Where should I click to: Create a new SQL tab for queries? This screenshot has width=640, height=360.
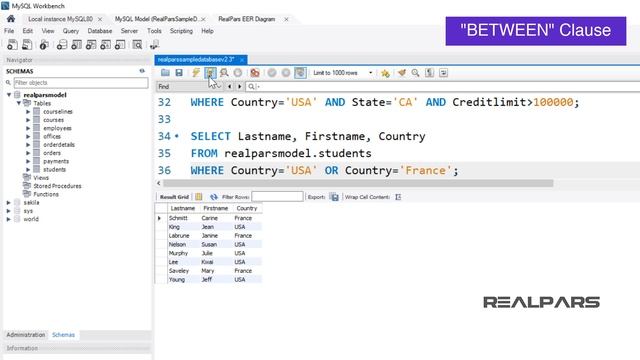pos(12,44)
